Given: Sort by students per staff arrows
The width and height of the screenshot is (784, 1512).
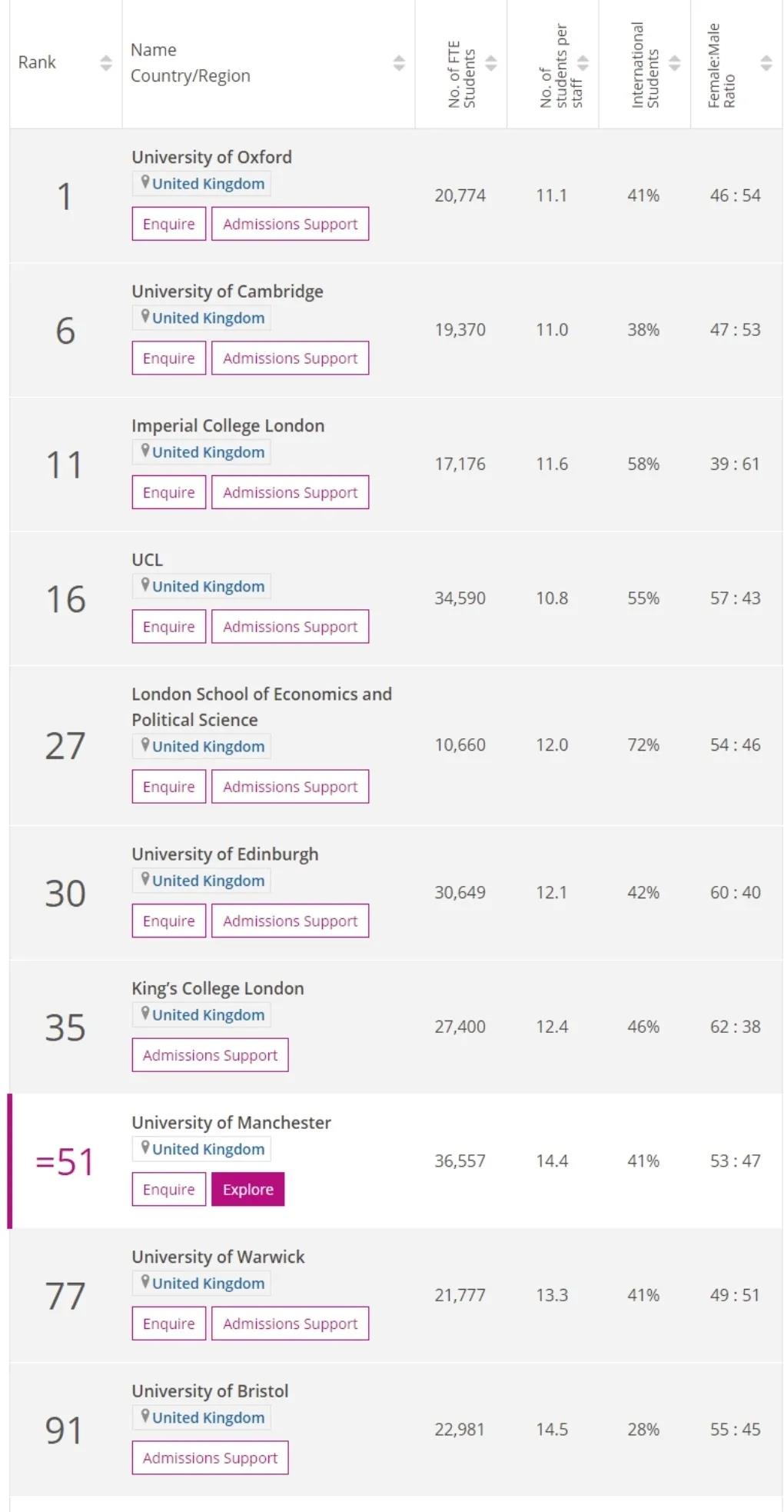Looking at the screenshot, I should pyautogui.click(x=583, y=63).
